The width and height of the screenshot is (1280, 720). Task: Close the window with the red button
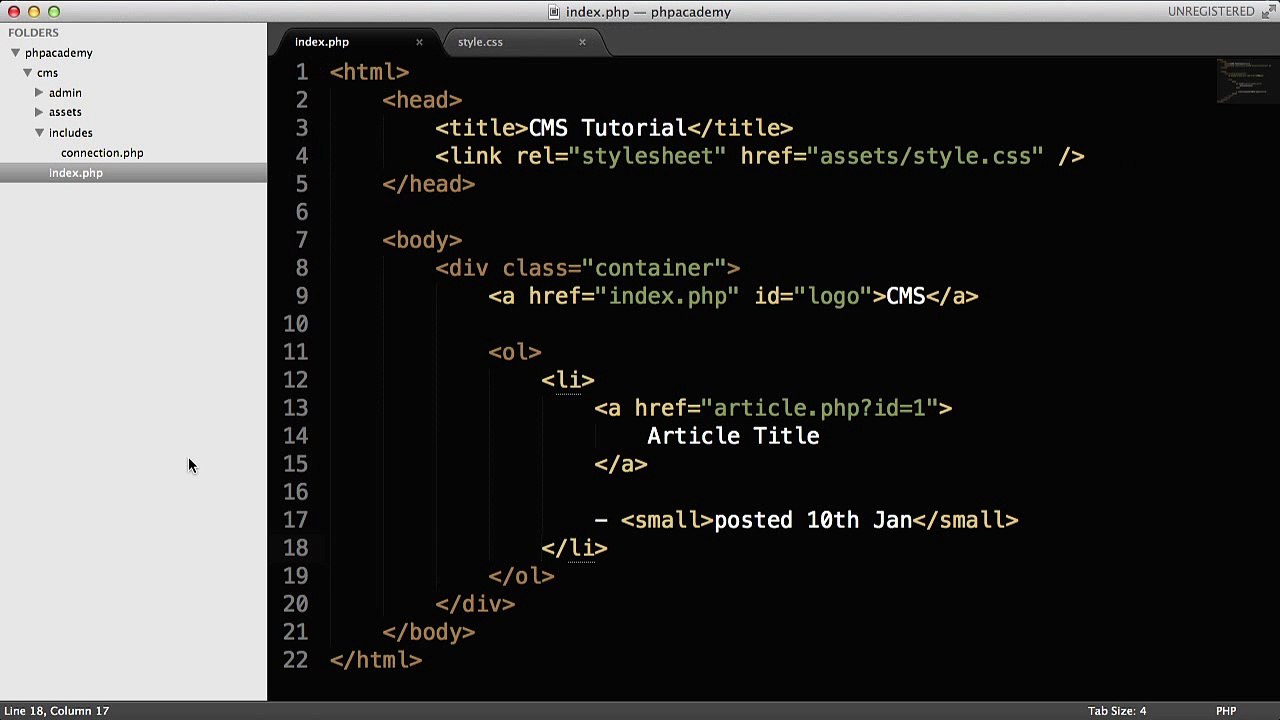pyautogui.click(x=14, y=12)
